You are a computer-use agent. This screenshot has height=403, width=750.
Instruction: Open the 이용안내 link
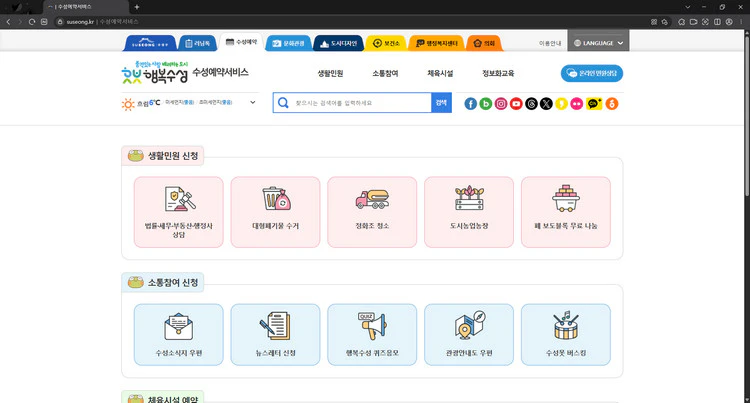click(x=550, y=43)
